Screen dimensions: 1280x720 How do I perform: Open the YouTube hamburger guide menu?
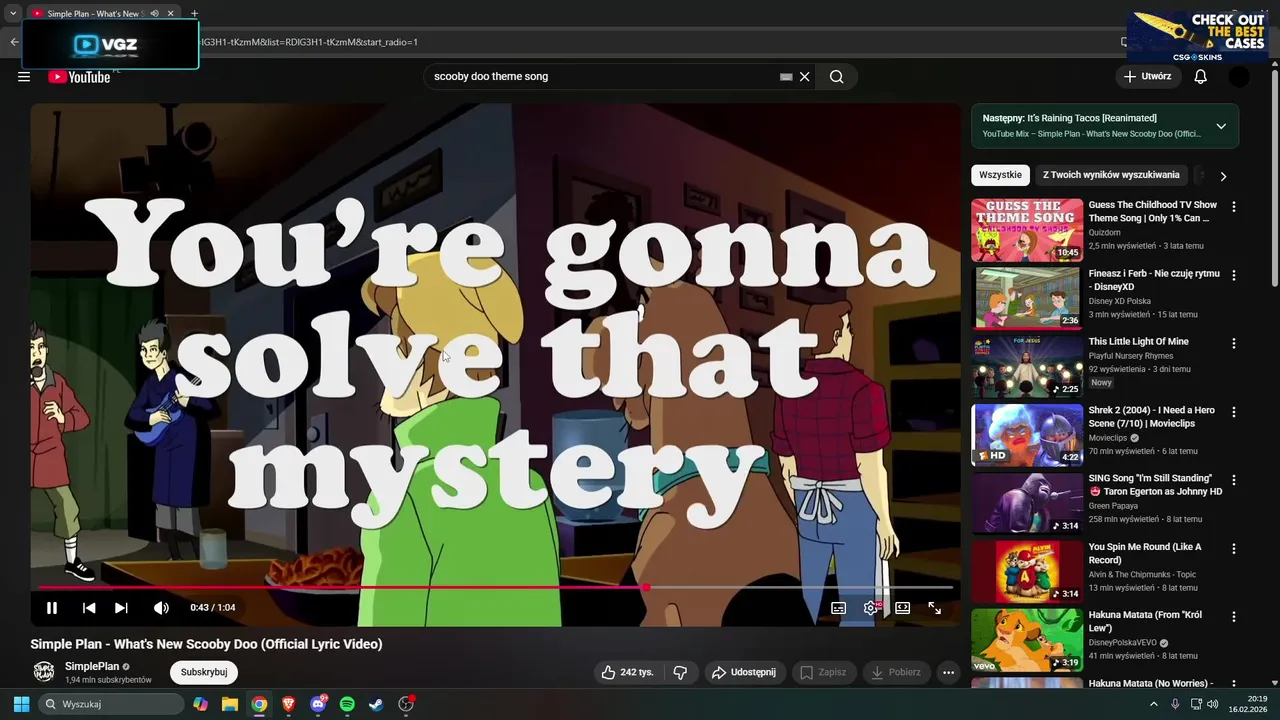click(x=24, y=77)
